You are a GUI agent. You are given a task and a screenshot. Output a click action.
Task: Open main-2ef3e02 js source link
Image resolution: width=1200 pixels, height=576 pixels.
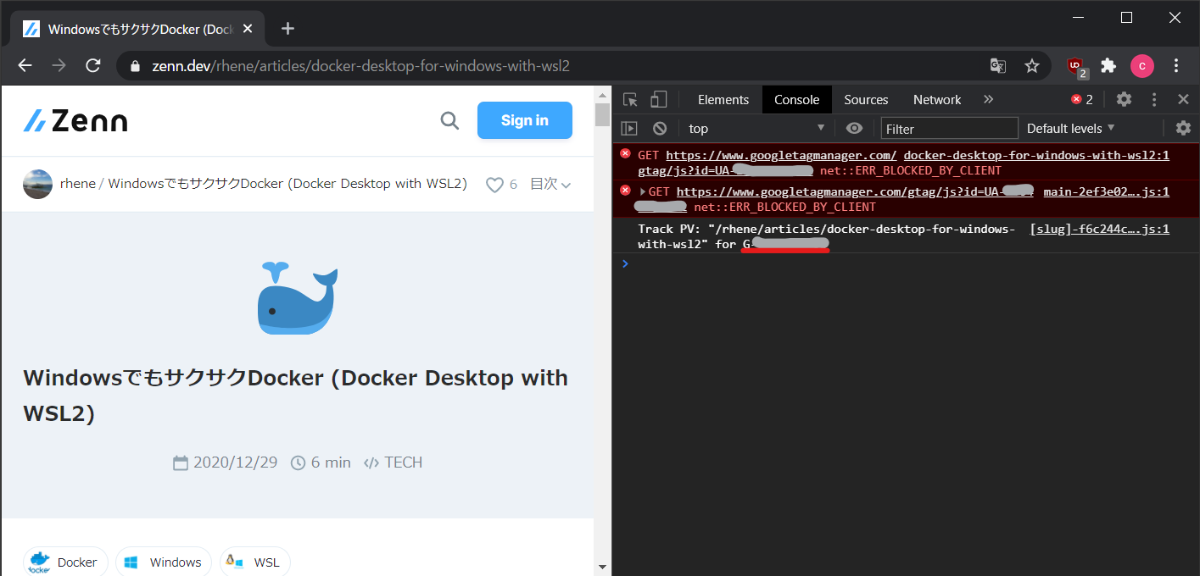pyautogui.click(x=1106, y=192)
